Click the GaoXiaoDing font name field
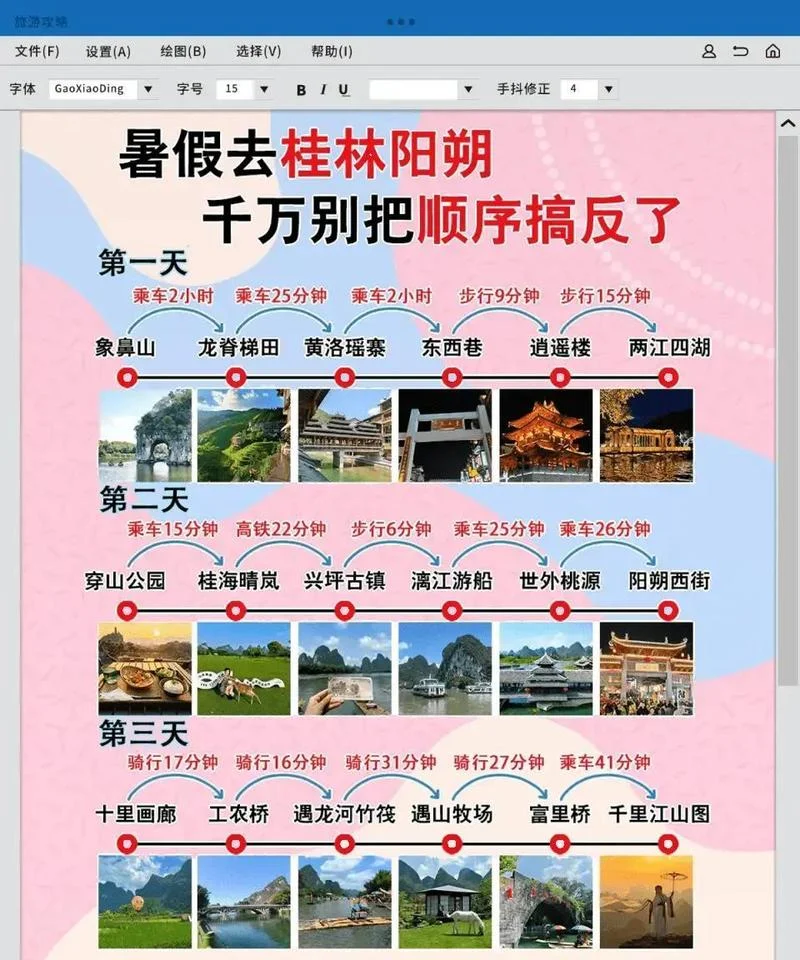This screenshot has width=800, height=960. [x=94, y=89]
